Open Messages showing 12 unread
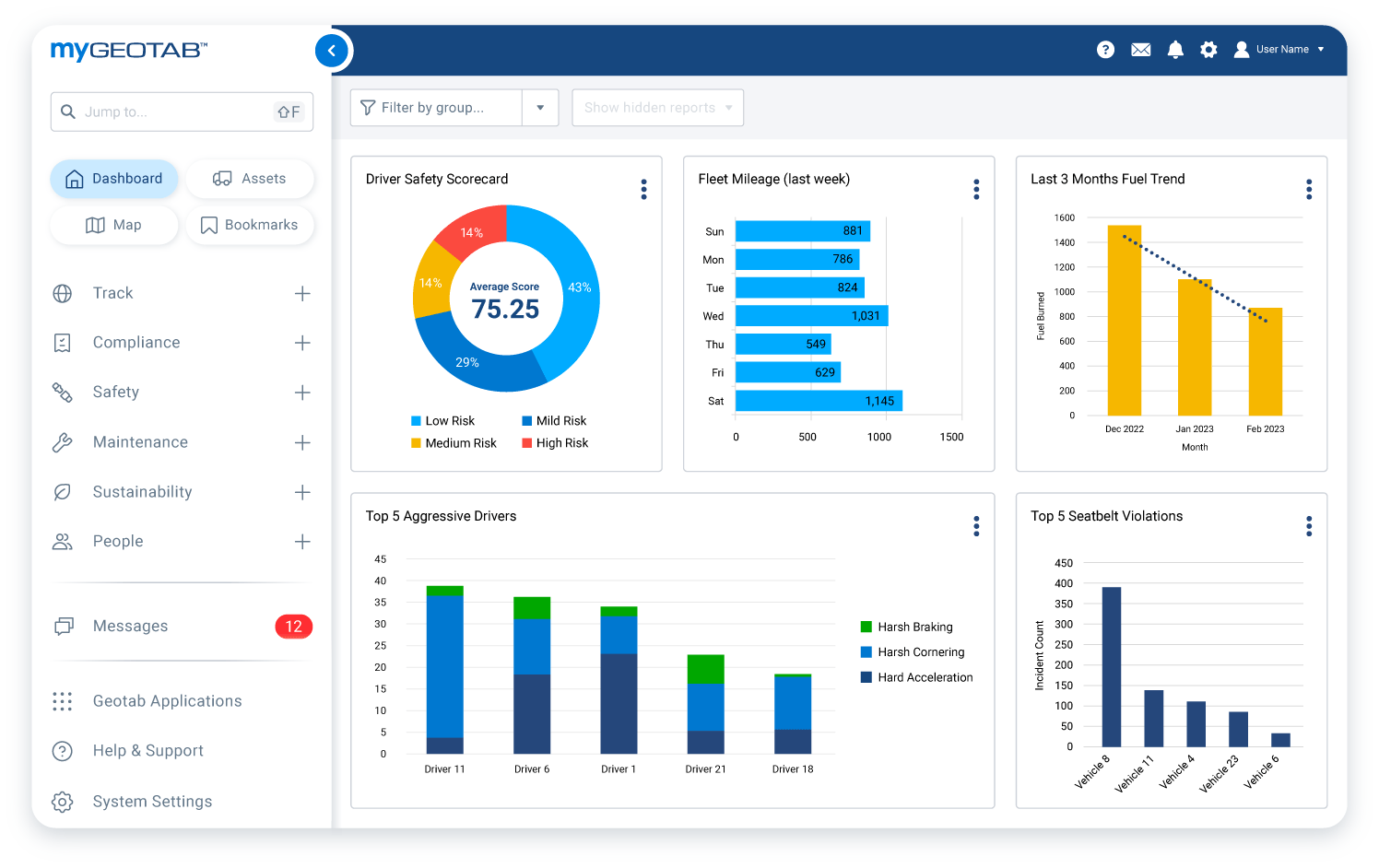 130,626
